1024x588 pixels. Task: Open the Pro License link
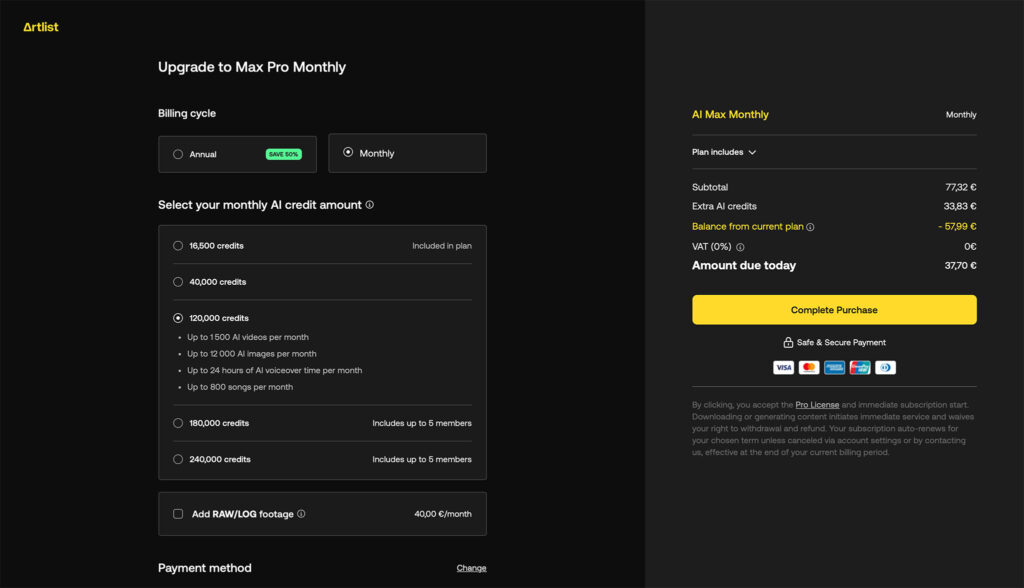[x=817, y=405]
